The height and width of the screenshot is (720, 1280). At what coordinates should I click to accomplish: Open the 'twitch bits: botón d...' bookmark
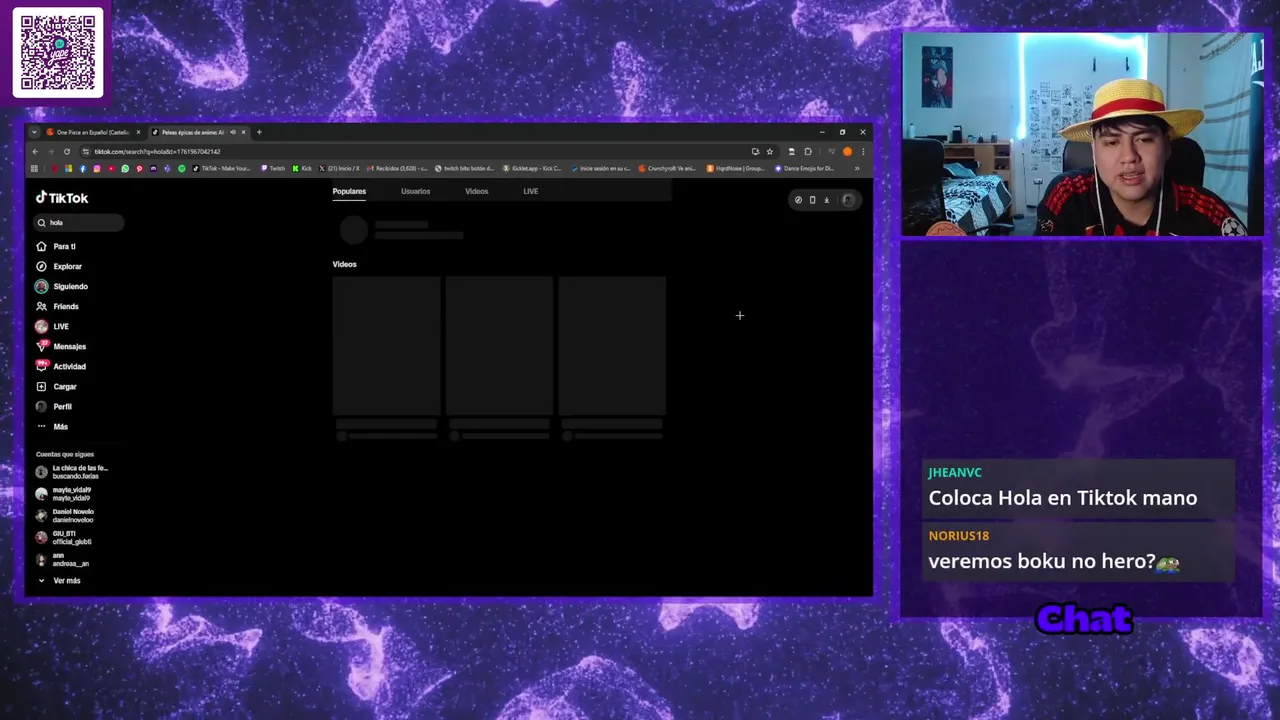[465, 168]
